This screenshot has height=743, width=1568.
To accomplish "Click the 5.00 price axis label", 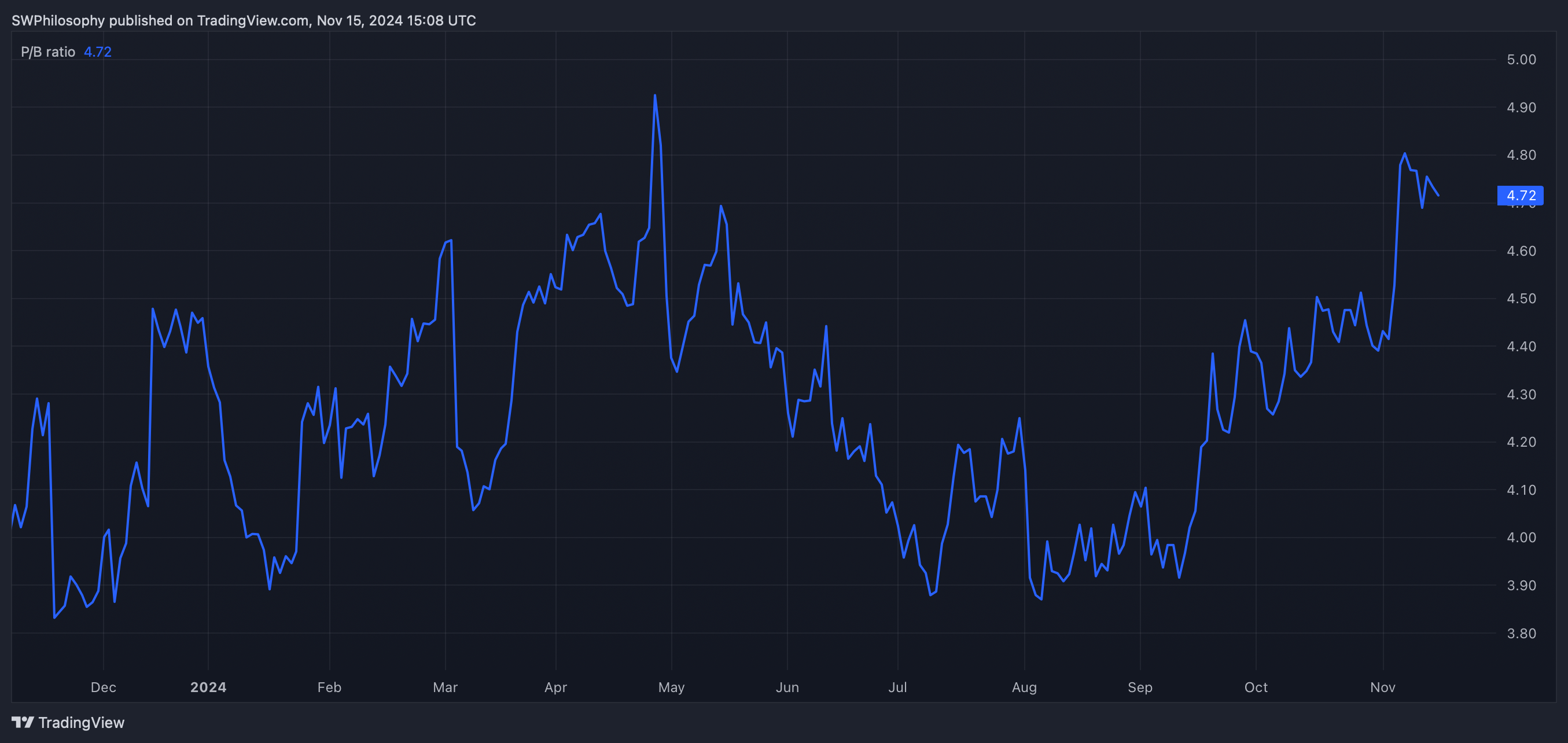I will 1521,60.
